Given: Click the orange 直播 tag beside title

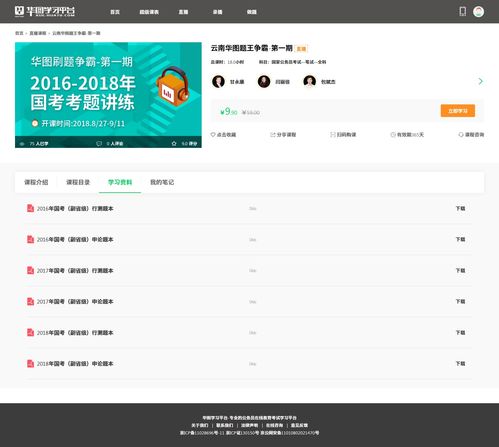Looking at the screenshot, I should 301,49.
